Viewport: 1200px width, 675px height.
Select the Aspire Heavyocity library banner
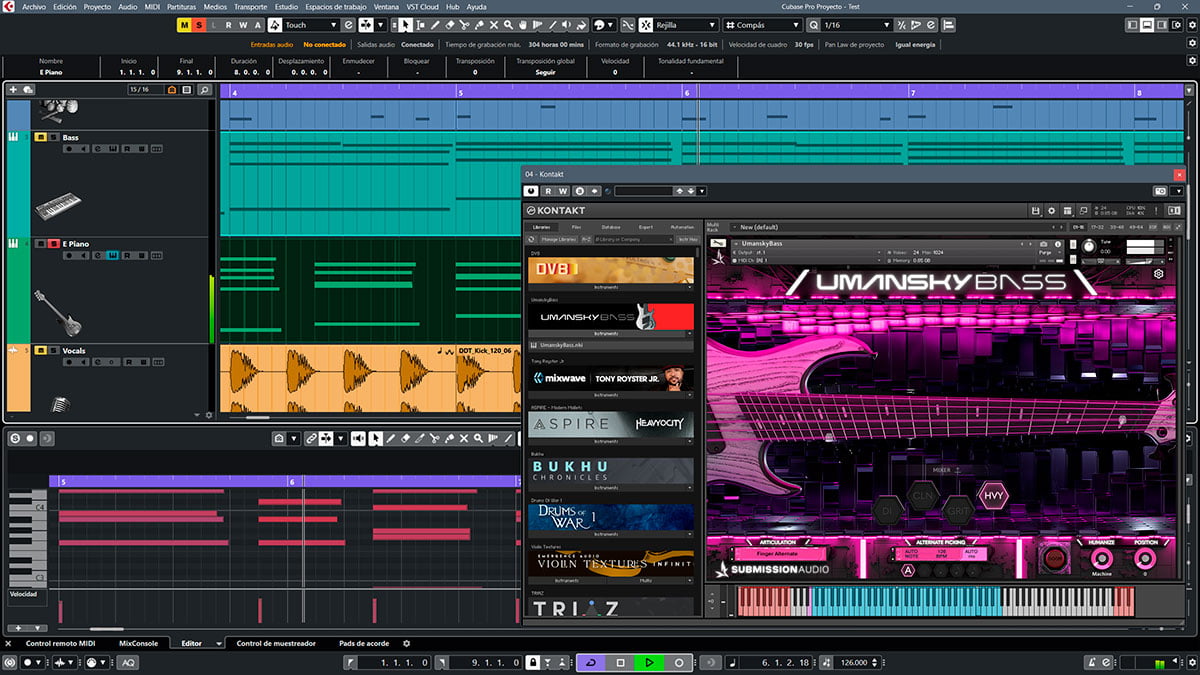pos(611,424)
